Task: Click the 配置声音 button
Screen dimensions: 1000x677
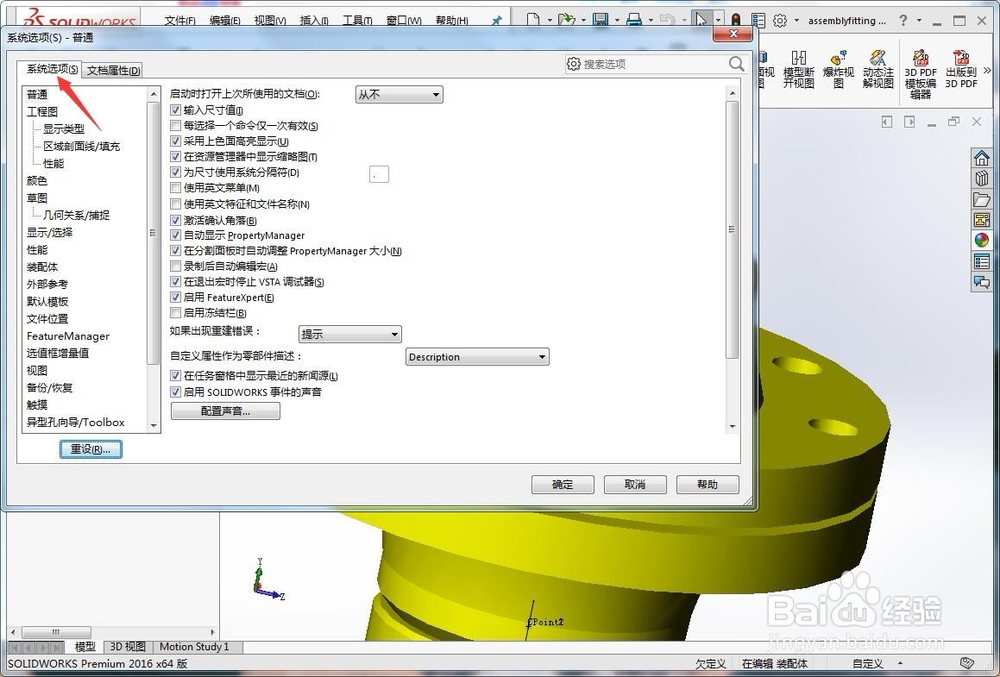Action: pos(225,411)
